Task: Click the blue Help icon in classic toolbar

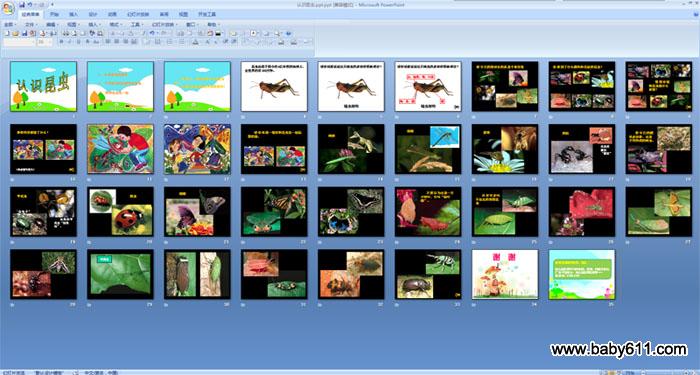Action: point(288,33)
